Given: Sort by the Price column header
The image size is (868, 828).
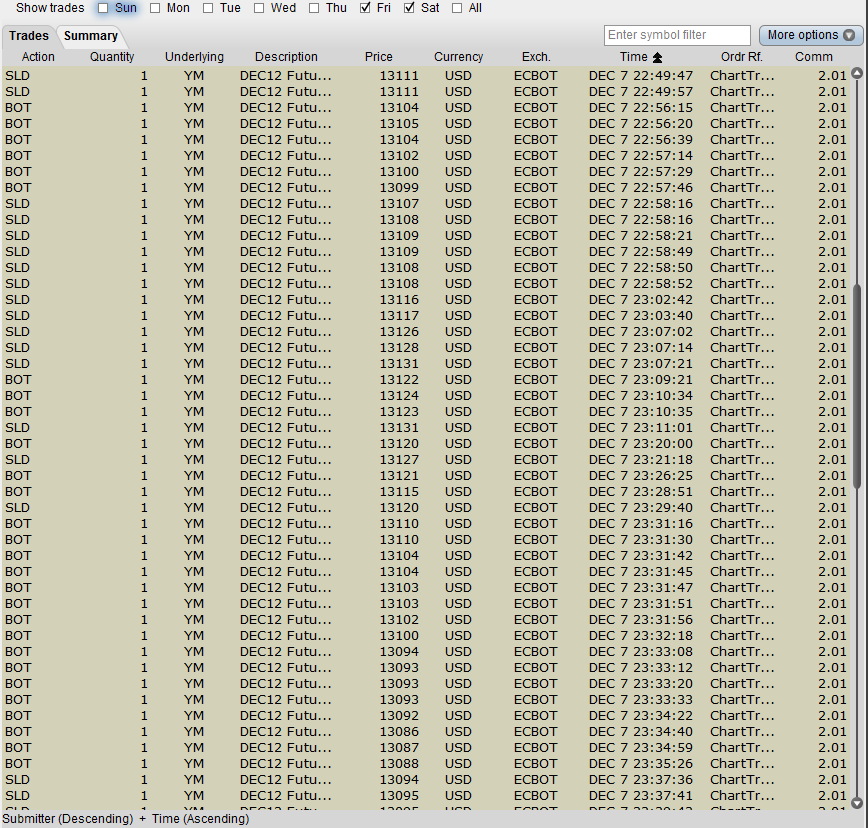Looking at the screenshot, I should (379, 57).
